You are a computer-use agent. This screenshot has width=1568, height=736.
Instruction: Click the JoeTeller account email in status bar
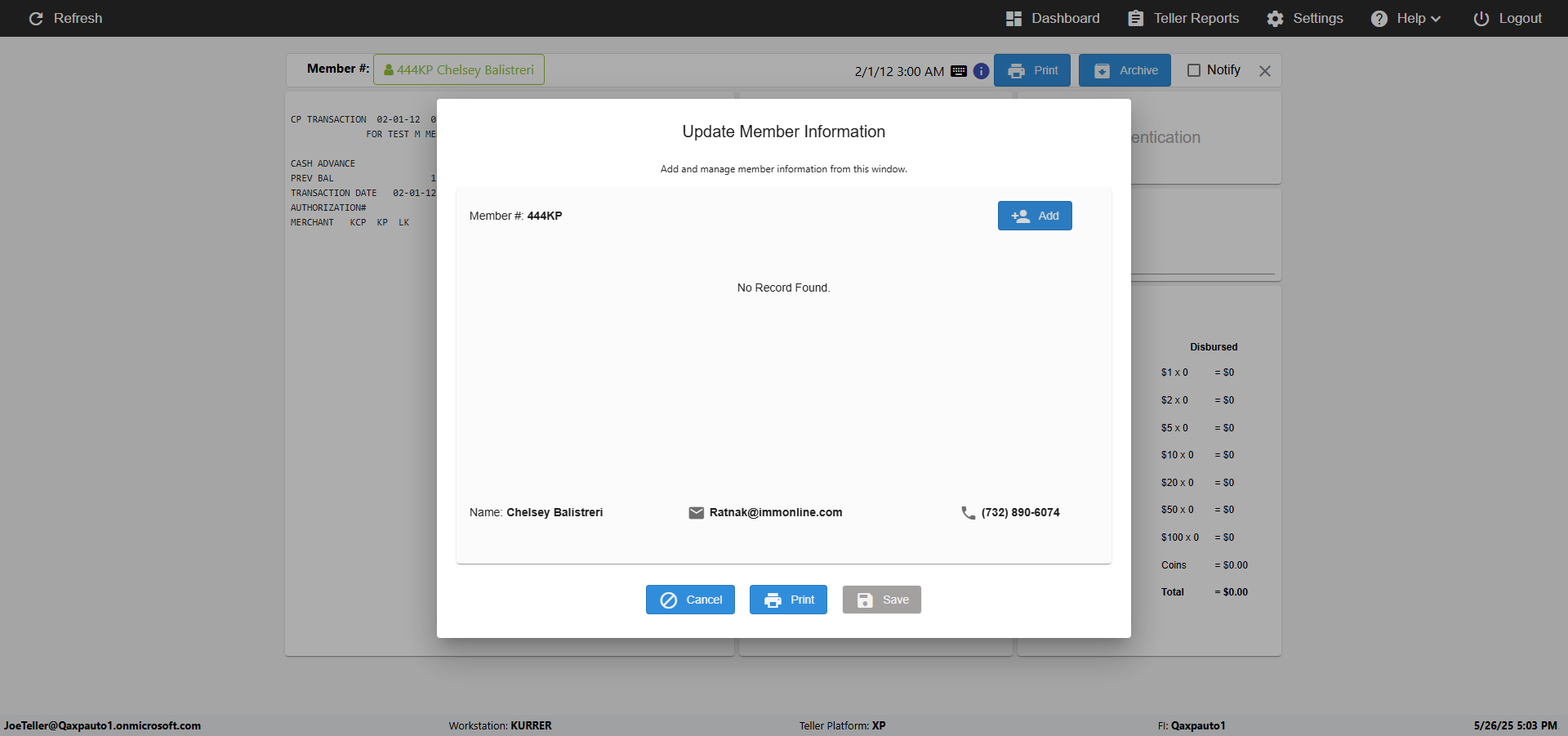(102, 725)
